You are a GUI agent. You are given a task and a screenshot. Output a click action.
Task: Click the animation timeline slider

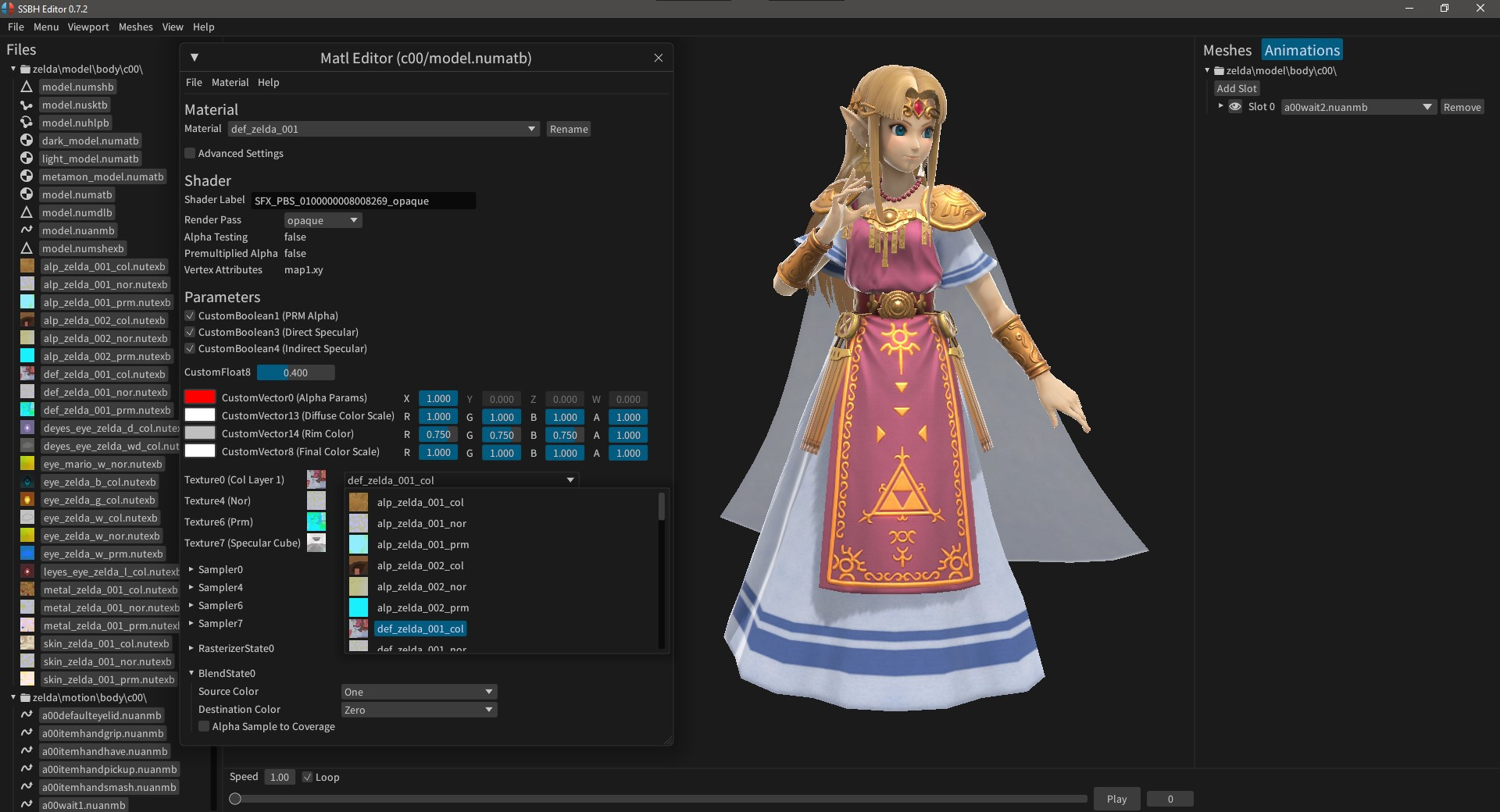[x=236, y=799]
